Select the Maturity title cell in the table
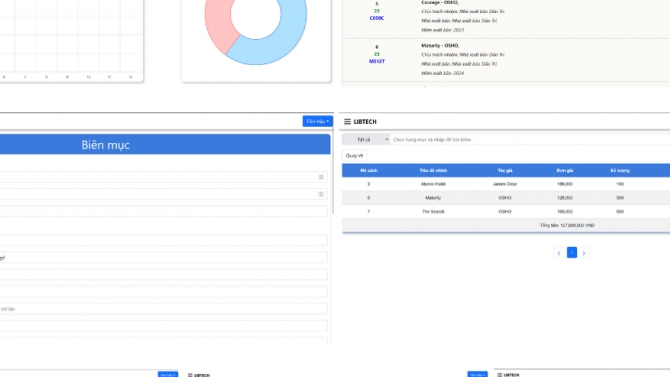670x377 pixels. (433, 198)
